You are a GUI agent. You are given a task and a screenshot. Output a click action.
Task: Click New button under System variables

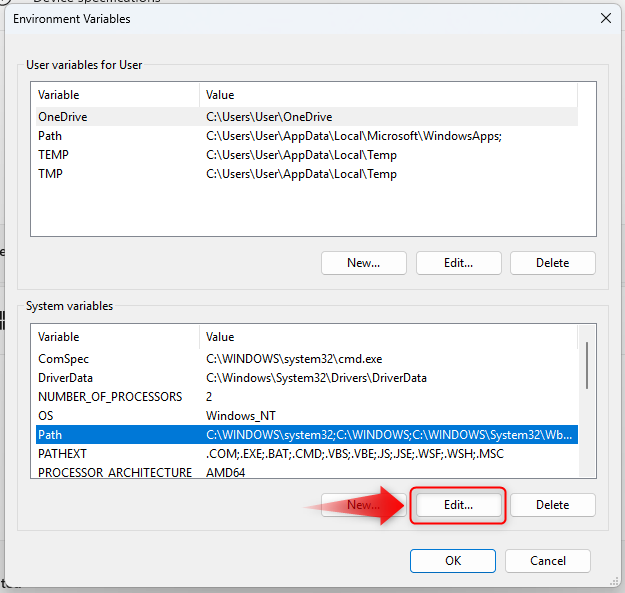tap(363, 505)
